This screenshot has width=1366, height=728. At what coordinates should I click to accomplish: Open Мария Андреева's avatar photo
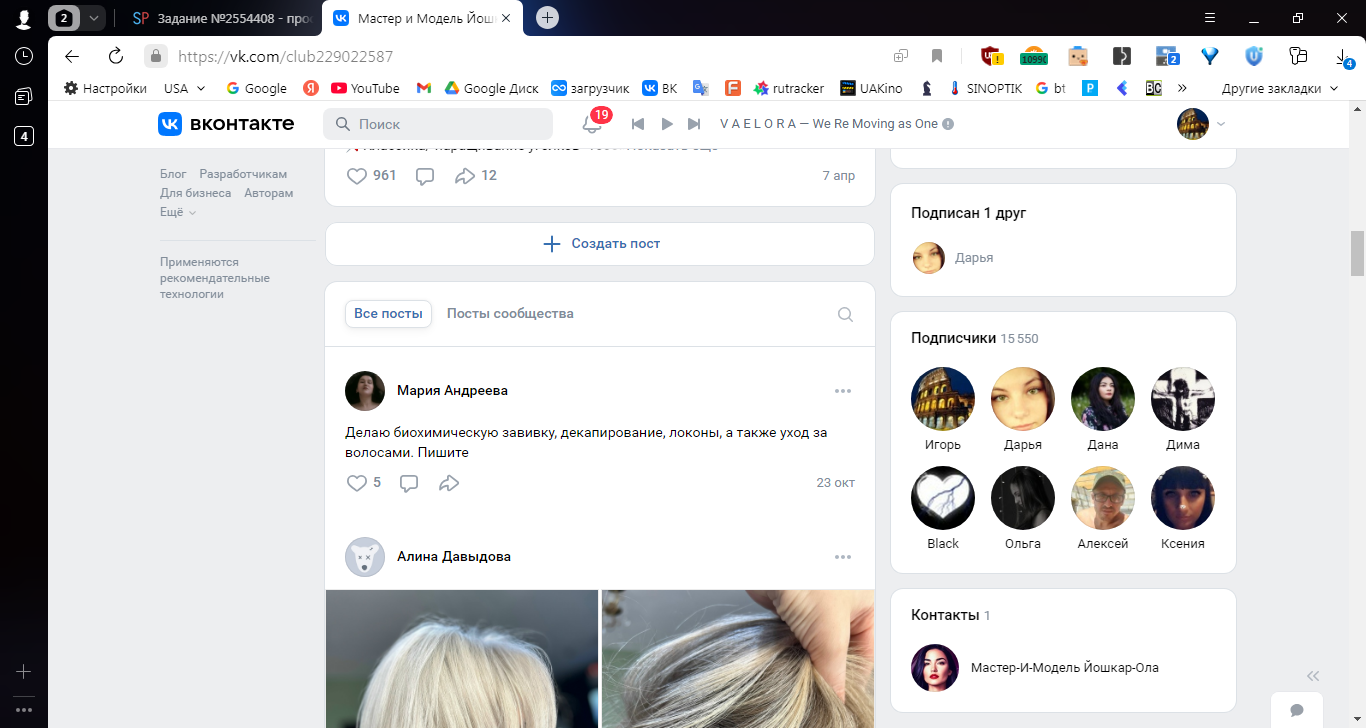coord(365,391)
